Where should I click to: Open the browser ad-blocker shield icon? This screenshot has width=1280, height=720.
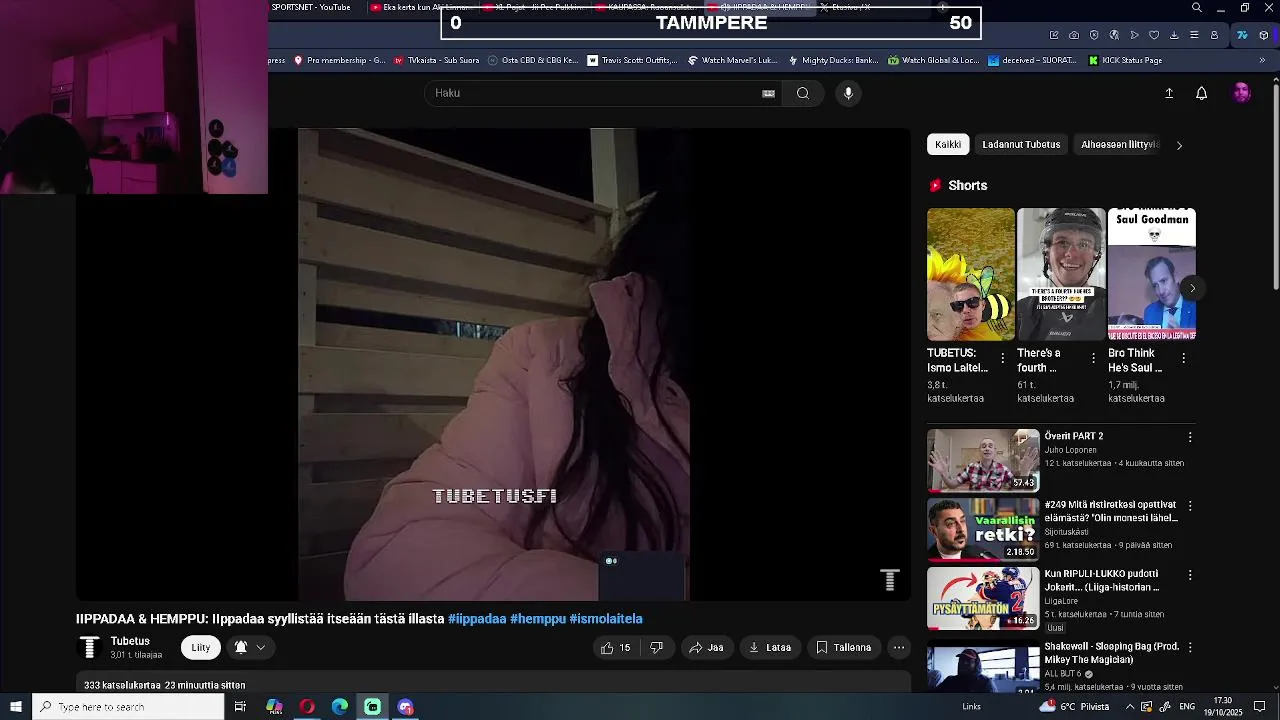click(1094, 35)
